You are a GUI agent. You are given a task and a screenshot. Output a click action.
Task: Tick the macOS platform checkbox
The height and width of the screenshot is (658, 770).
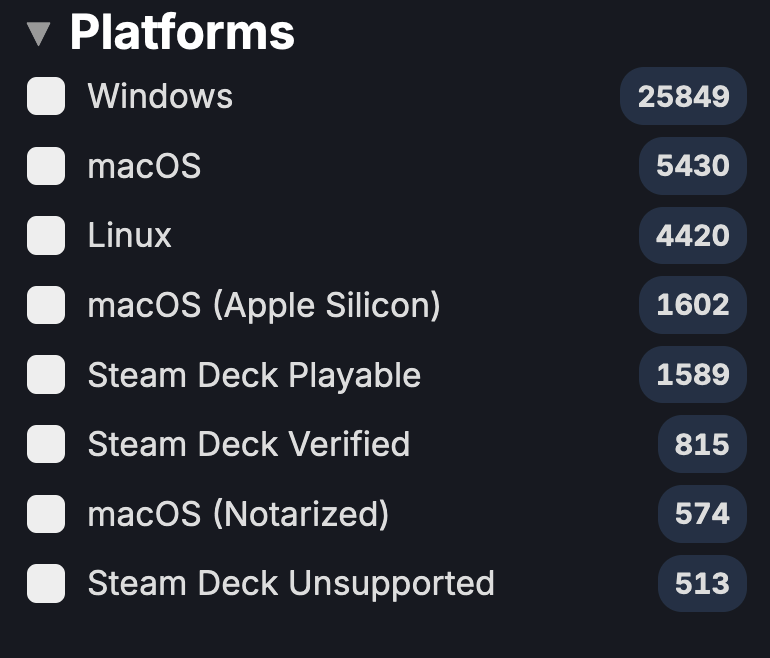tap(46, 166)
